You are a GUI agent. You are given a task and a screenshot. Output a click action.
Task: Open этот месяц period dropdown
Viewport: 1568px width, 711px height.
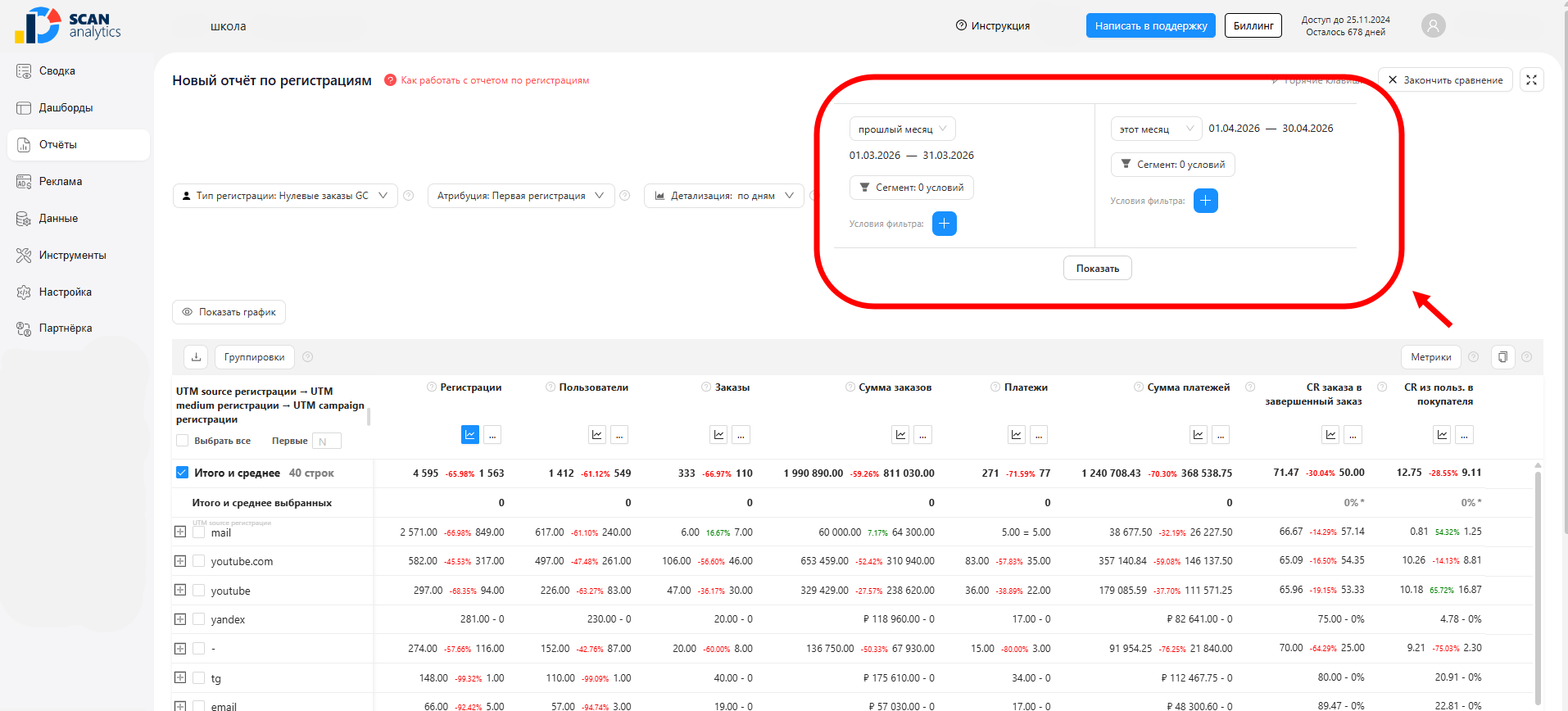pos(1156,129)
